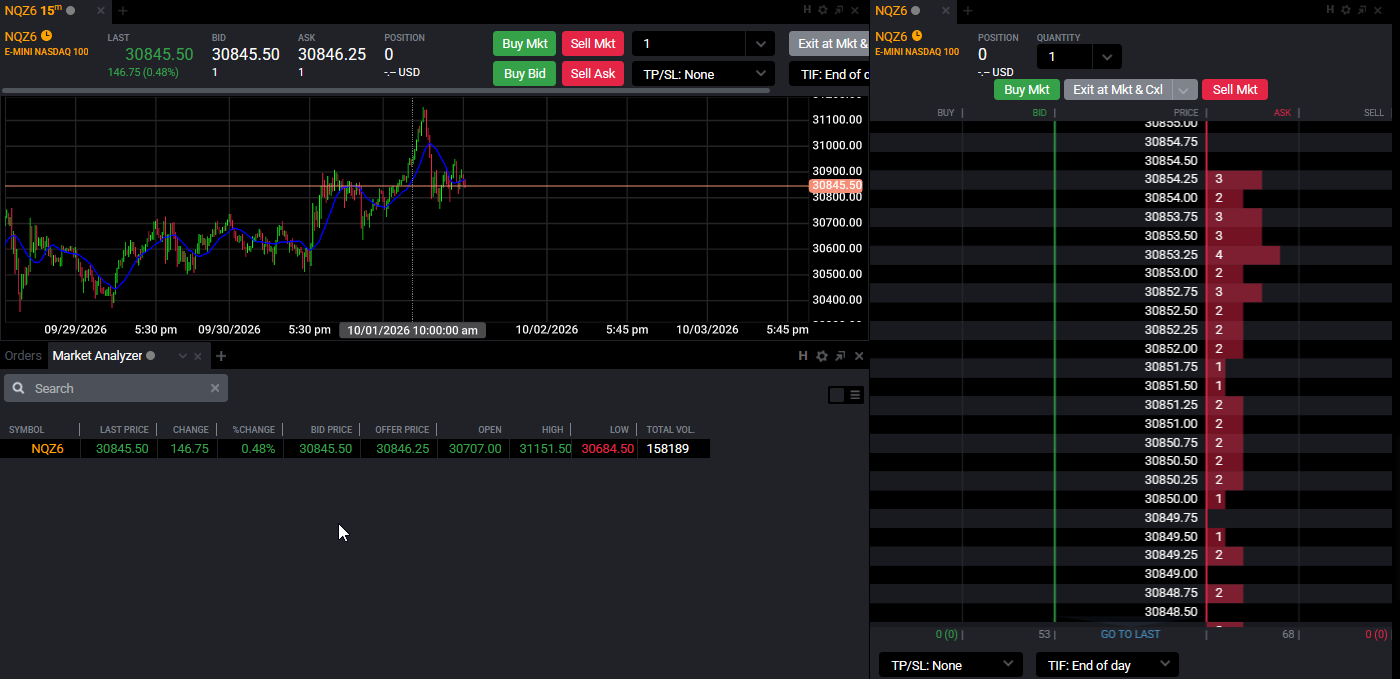Switch to the Orders tab
The image size is (1400, 679).
click(23, 356)
